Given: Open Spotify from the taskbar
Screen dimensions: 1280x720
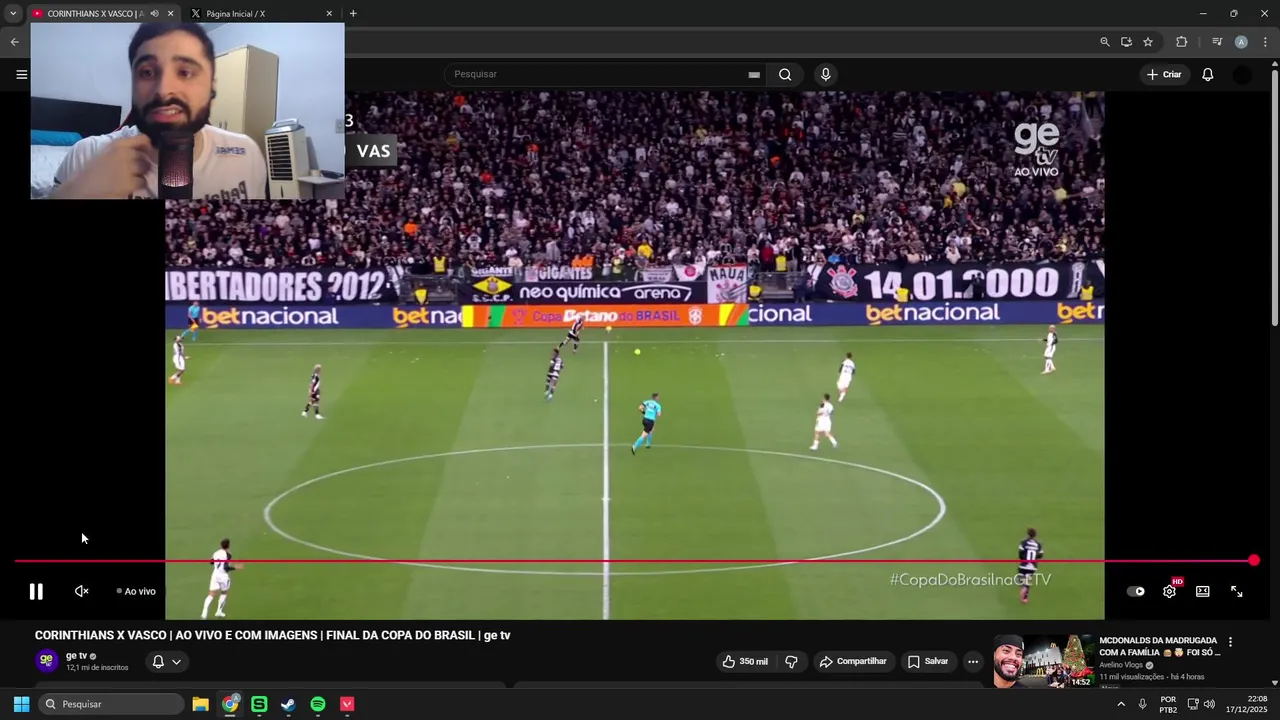Looking at the screenshot, I should pyautogui.click(x=318, y=704).
